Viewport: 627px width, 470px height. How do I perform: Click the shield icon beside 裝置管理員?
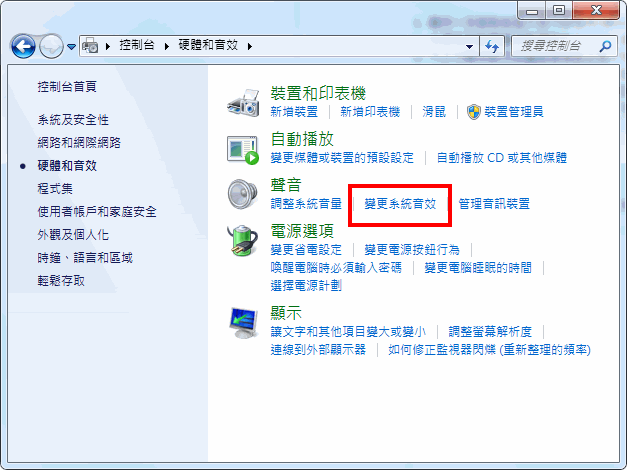(x=473, y=112)
